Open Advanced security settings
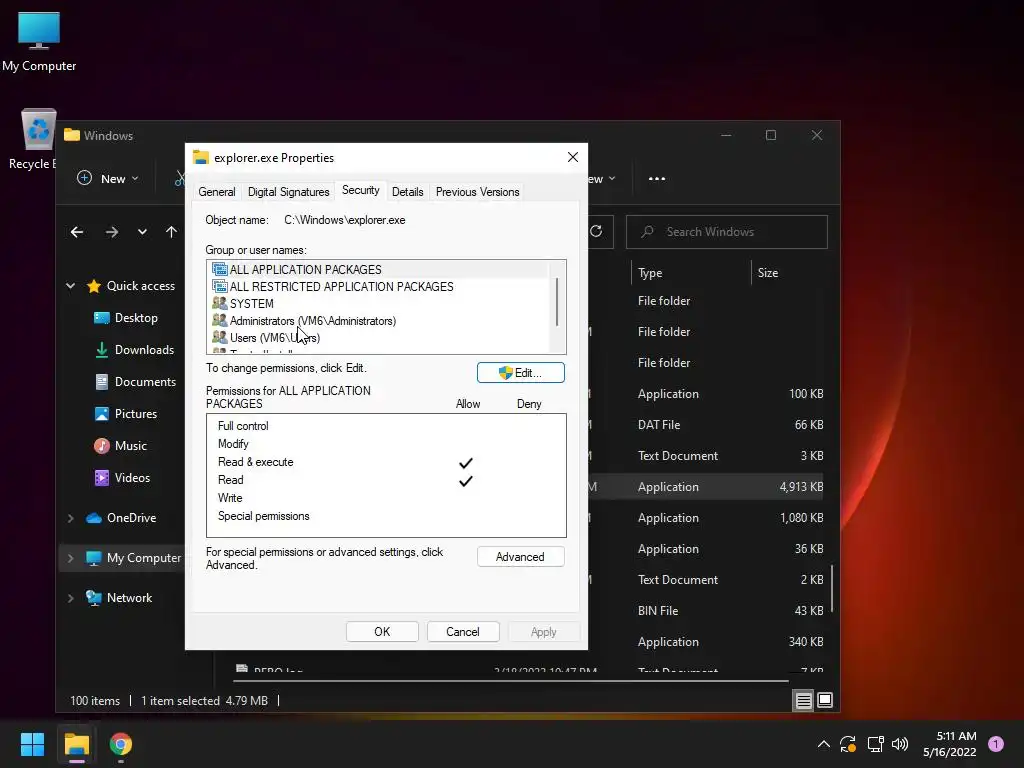This screenshot has width=1024, height=768. pyautogui.click(x=520, y=557)
